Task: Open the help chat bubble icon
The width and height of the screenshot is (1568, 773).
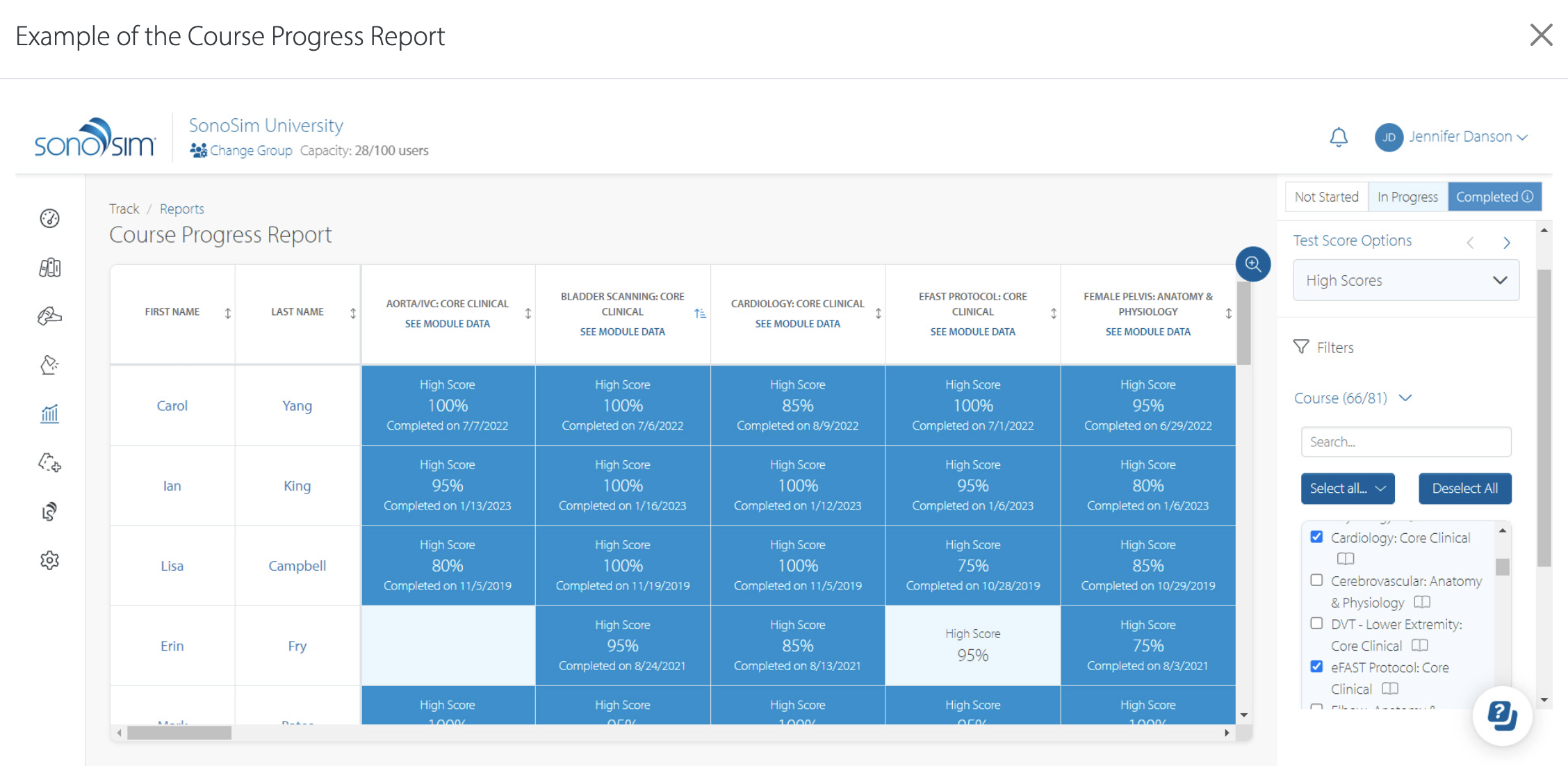Action: click(x=1502, y=715)
